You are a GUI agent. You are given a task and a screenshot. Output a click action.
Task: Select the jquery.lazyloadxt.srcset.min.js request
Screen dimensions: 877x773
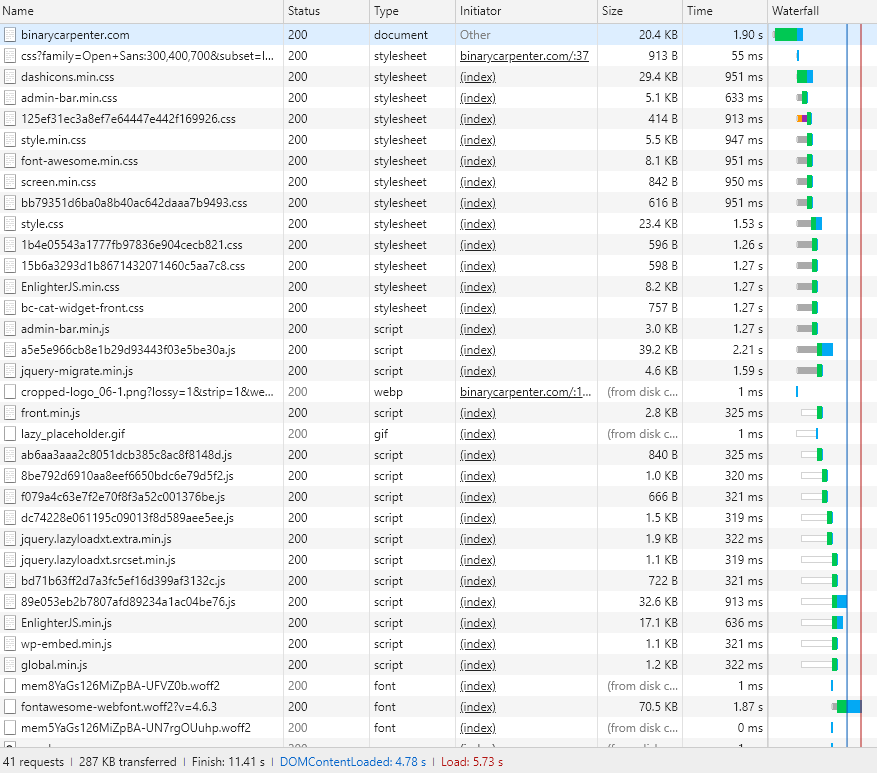tap(98, 560)
